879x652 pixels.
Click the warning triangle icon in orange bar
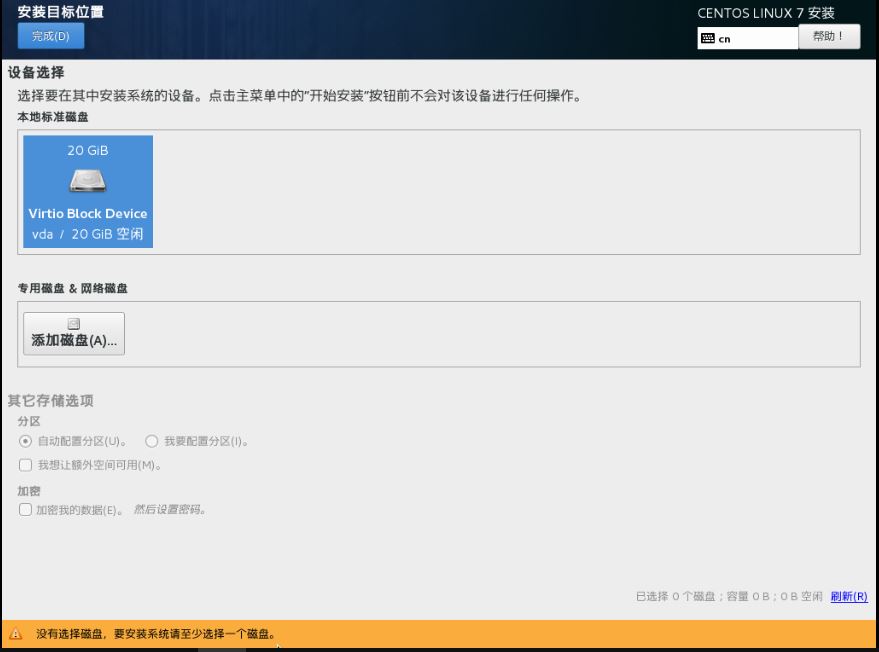pyautogui.click(x=16, y=634)
